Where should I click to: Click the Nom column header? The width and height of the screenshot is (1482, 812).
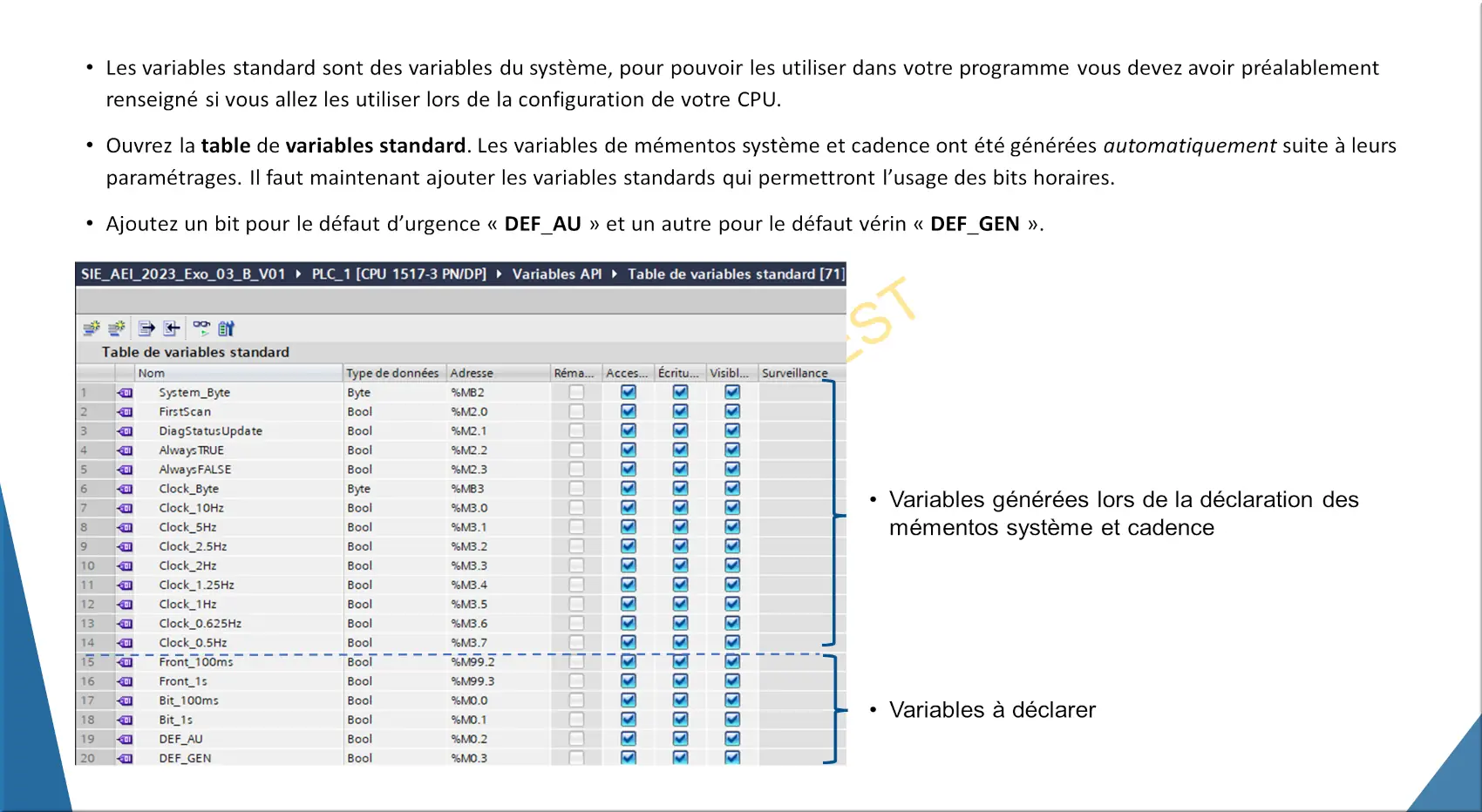coord(239,373)
